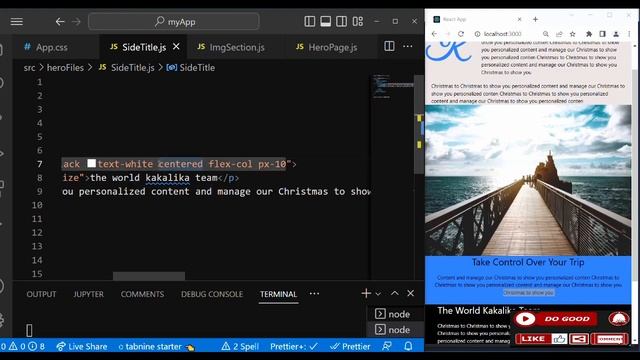The height and width of the screenshot is (360, 640).
Task: Click the red LIKE overlay button
Action: [x=541, y=339]
